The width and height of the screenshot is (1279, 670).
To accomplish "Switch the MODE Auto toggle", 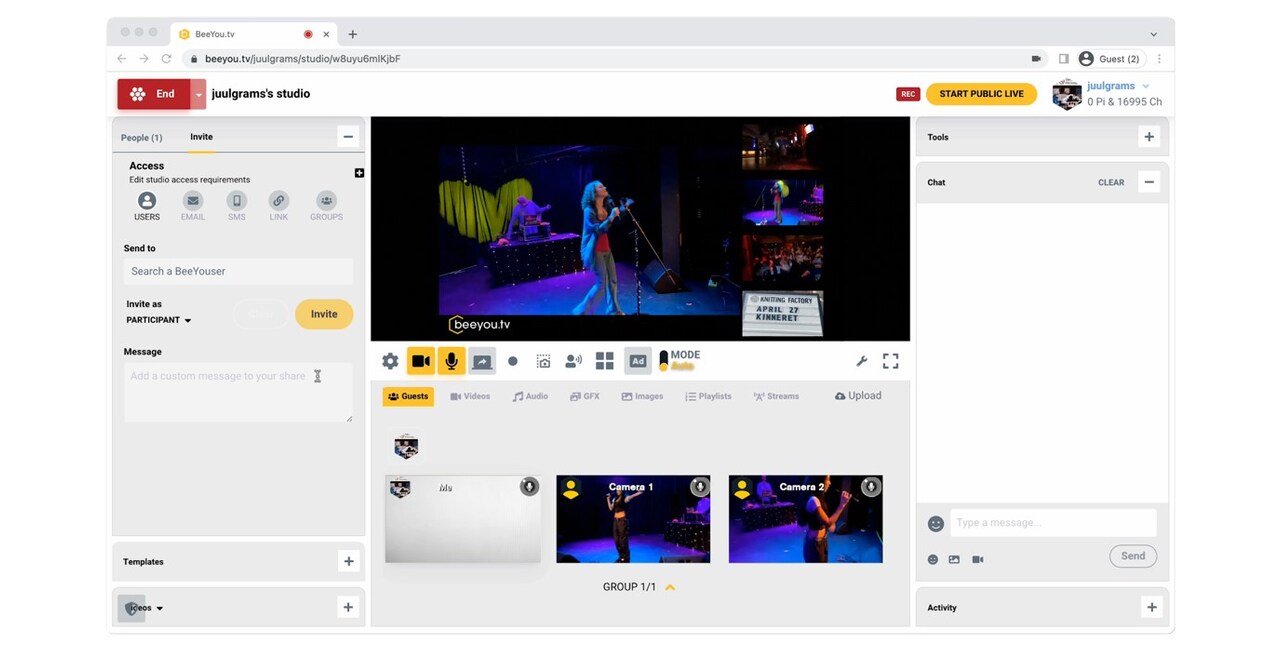I will pos(663,360).
